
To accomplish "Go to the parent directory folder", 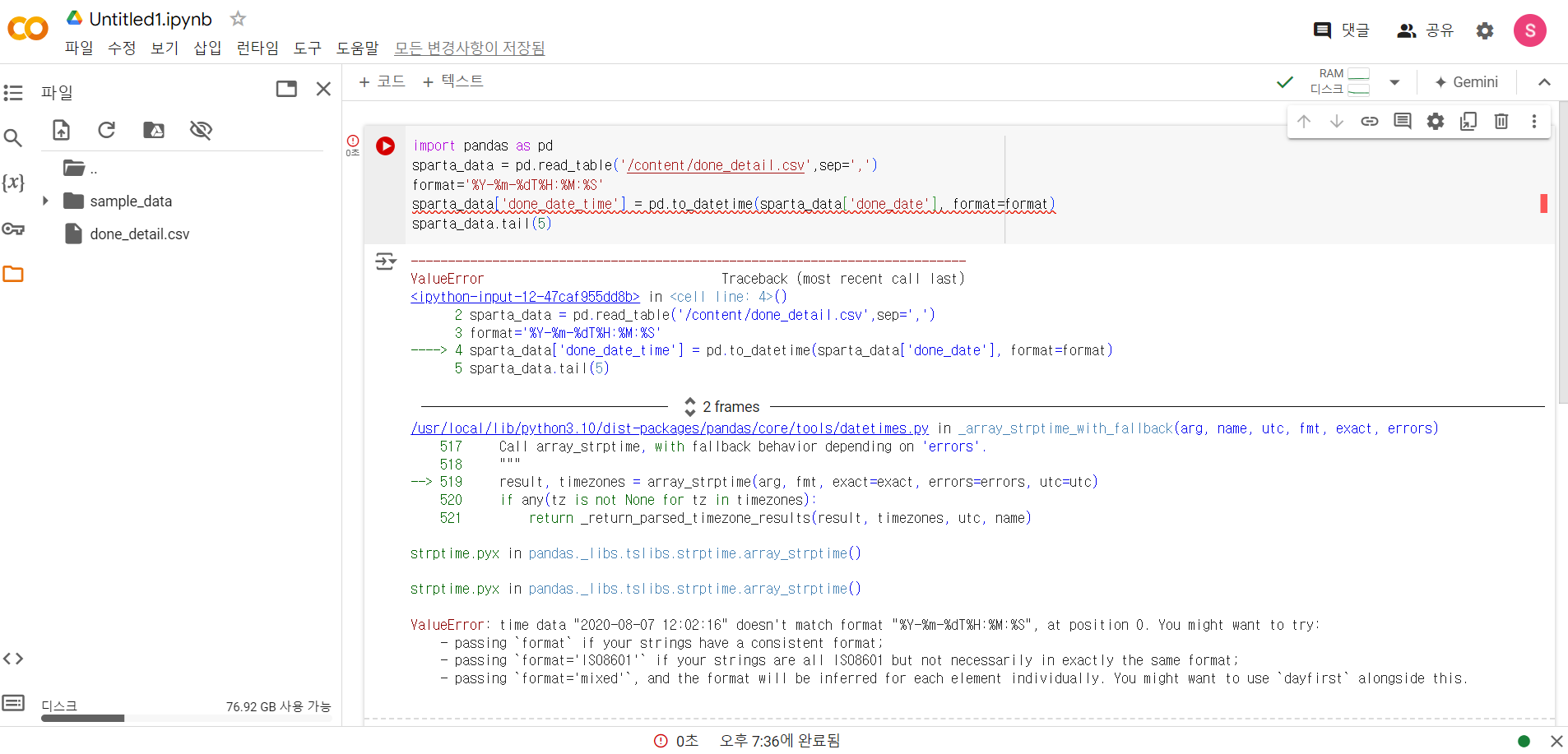I will [x=81, y=169].
